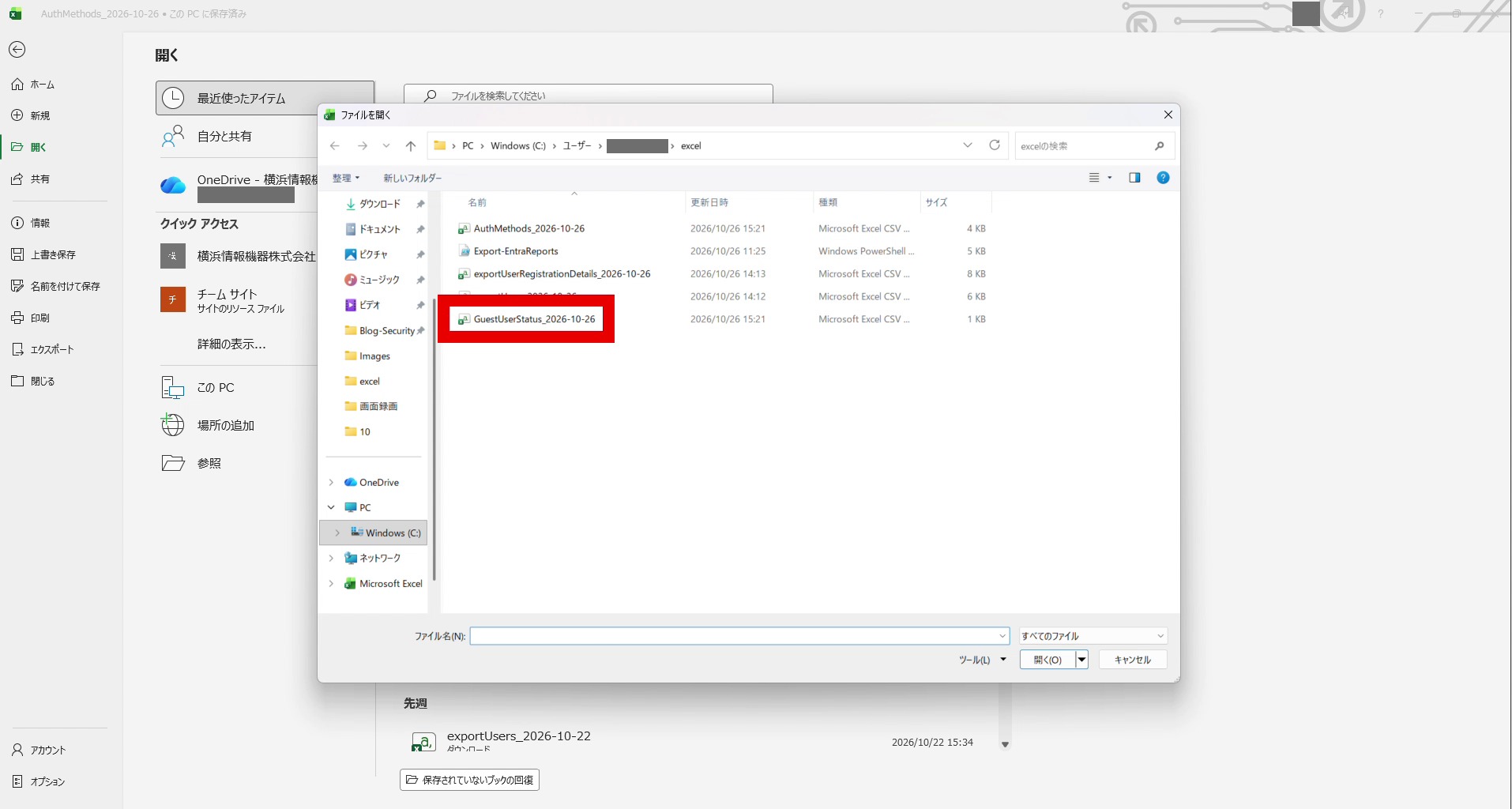
Task: Open the すべてのファイル file type dropdown
Action: pos(1093,636)
